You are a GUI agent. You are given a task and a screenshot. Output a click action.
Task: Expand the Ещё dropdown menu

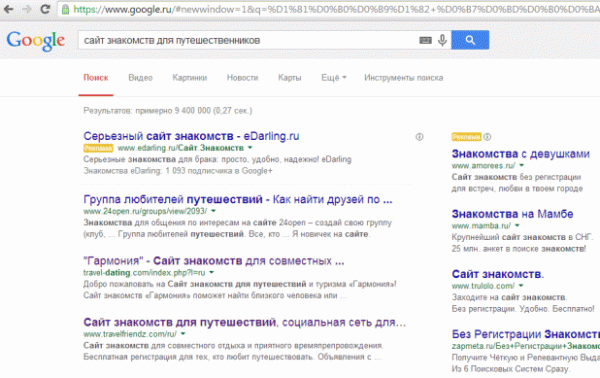click(x=334, y=78)
